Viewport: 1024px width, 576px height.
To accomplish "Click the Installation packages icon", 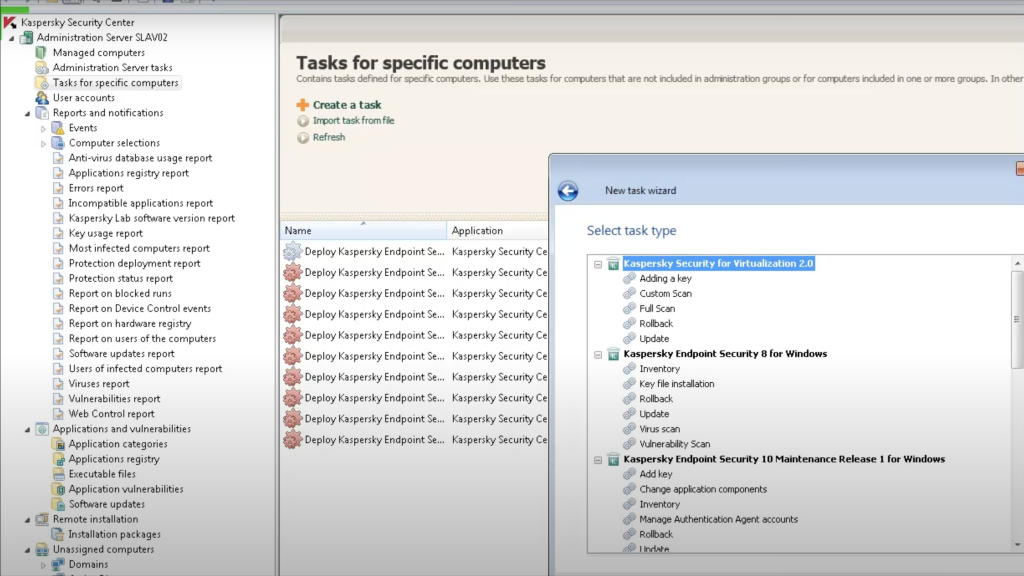I will pyautogui.click(x=58, y=534).
